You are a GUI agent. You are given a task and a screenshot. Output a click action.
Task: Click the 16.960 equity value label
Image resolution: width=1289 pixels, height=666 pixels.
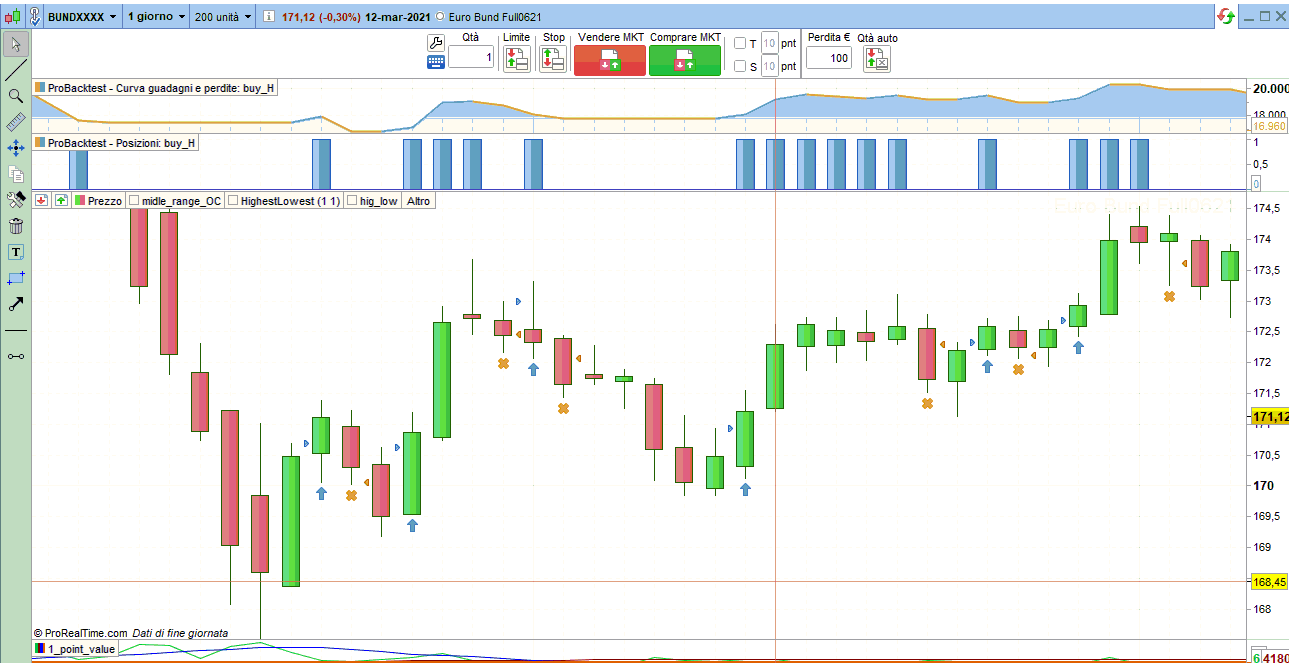[x=1269, y=127]
